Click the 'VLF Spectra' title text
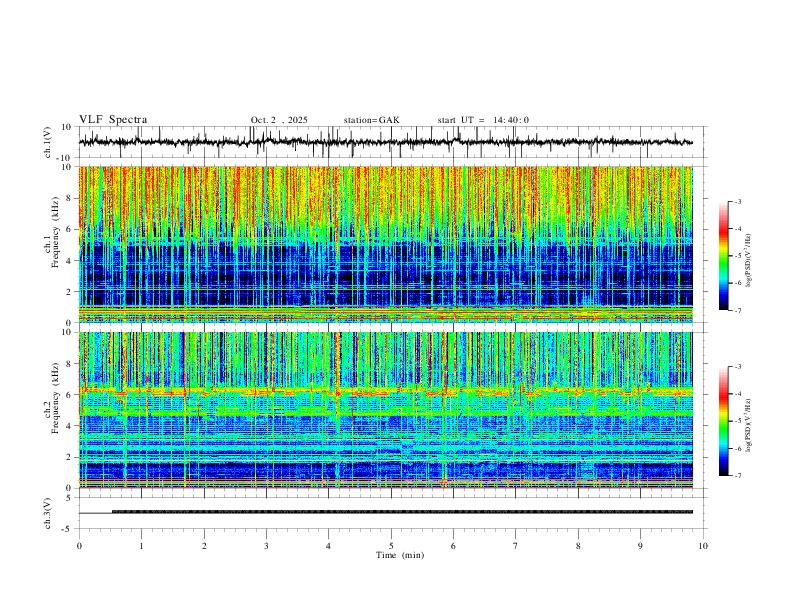This screenshot has height=612, width=792. tap(113, 120)
